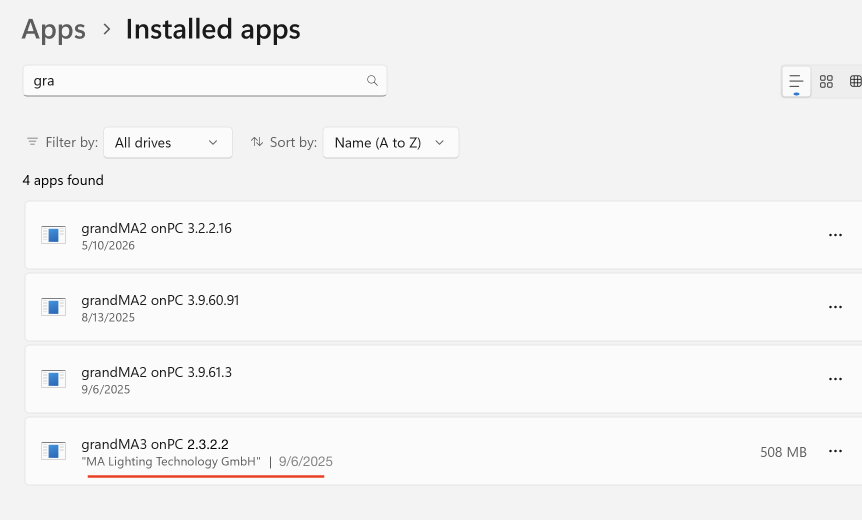This screenshot has height=520, width=862.
Task: Click the sort arrows icon beside Sort by
Action: pyautogui.click(x=257, y=142)
